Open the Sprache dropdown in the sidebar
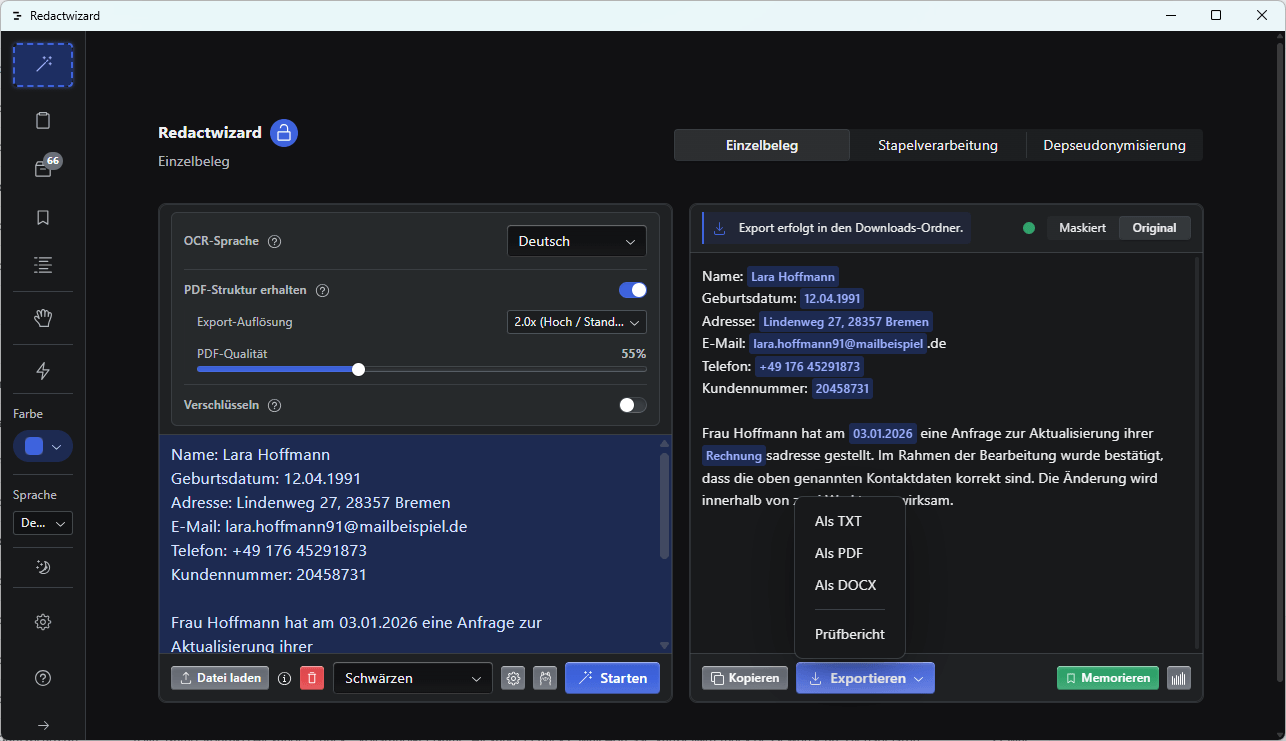The width and height of the screenshot is (1286, 741). (43, 523)
